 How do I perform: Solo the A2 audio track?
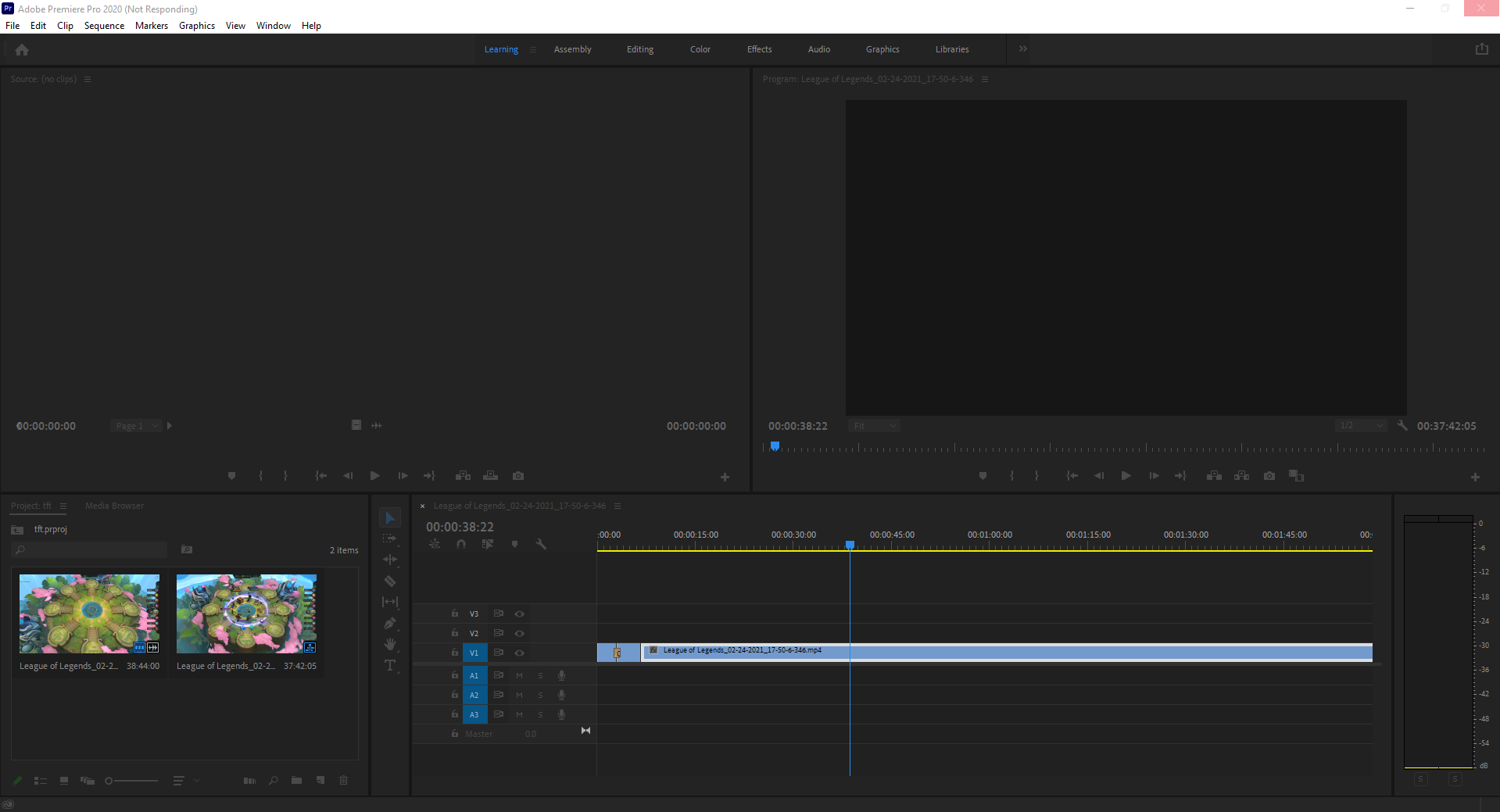[x=539, y=695]
